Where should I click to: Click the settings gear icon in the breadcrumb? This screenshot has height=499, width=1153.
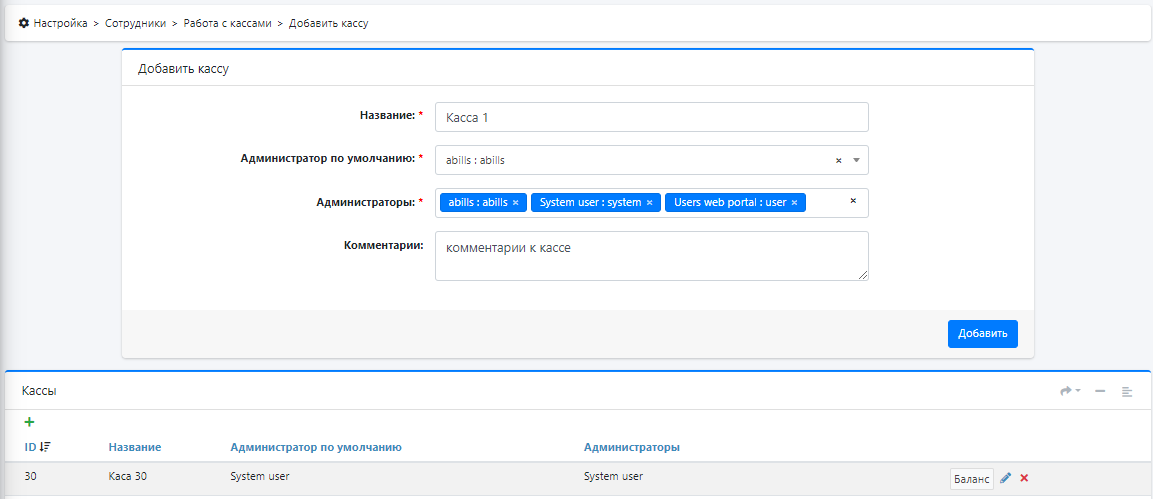coord(24,23)
